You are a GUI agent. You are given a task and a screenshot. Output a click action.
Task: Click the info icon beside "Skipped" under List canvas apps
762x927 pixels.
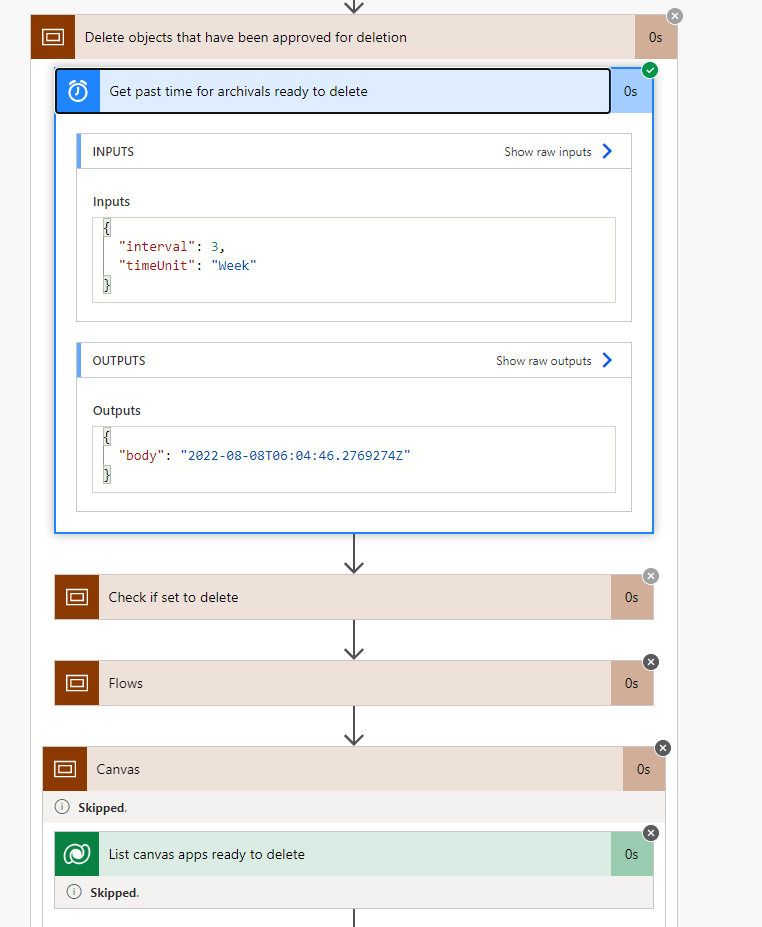[x=73, y=892]
